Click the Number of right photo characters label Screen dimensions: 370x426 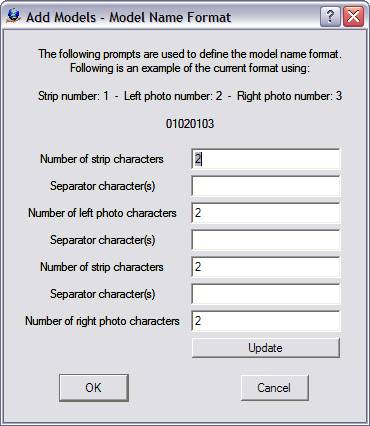tap(102, 321)
